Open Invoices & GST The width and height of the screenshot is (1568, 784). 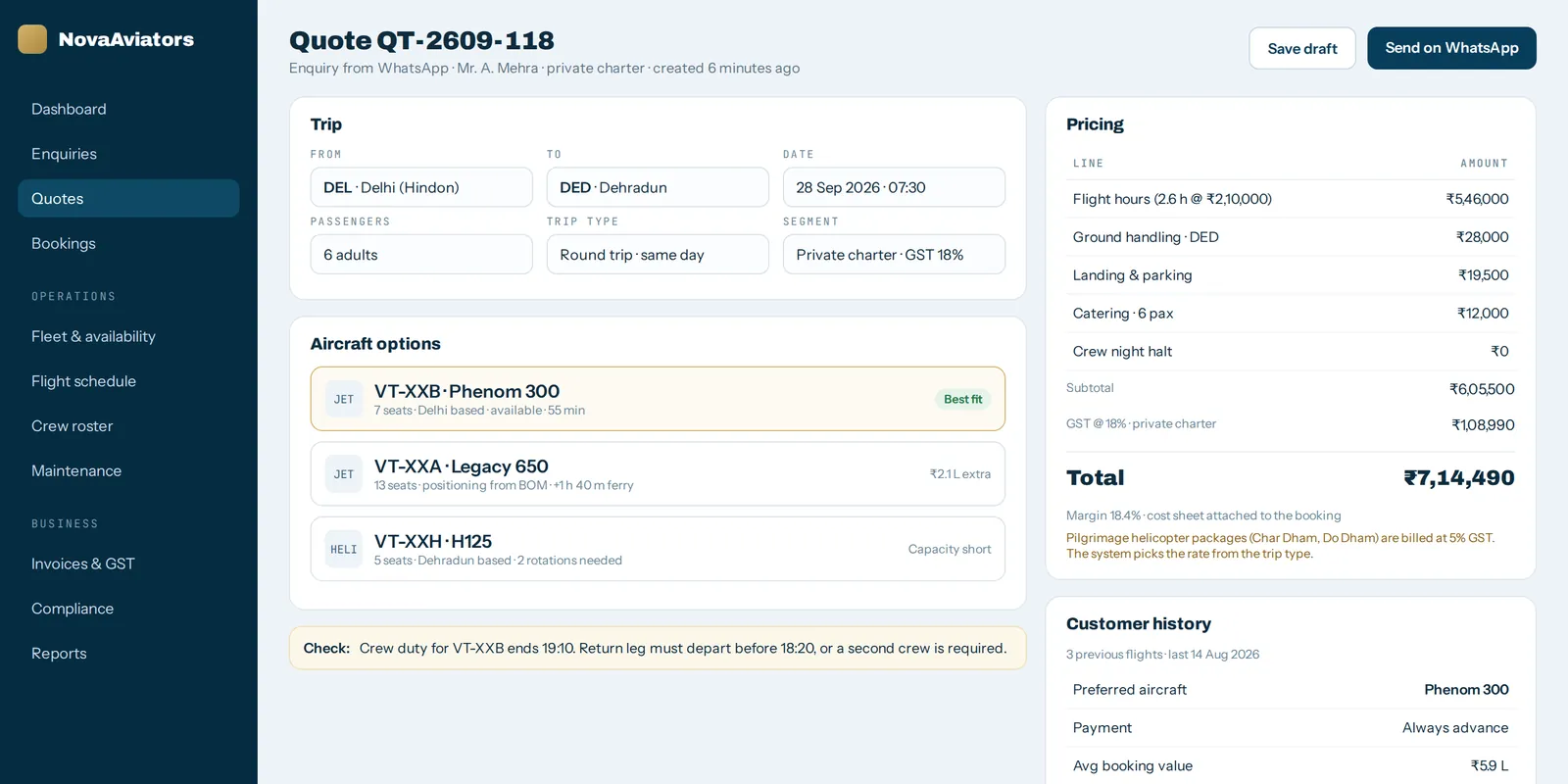(x=128, y=563)
